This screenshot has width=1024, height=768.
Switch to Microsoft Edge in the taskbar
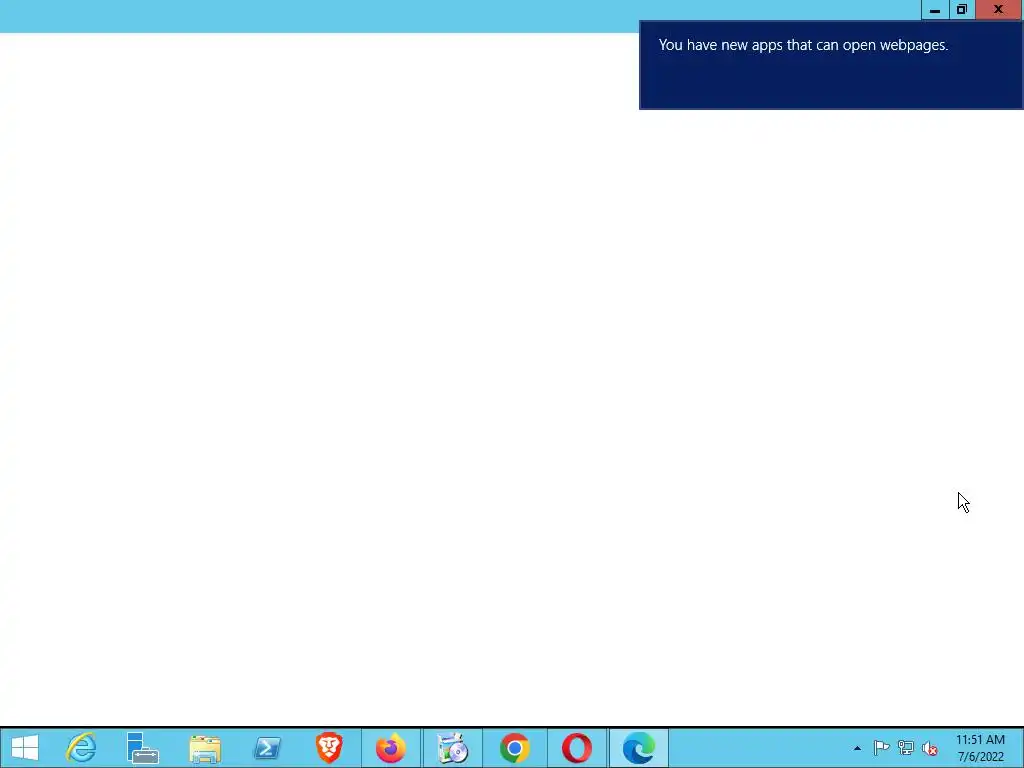pos(639,748)
